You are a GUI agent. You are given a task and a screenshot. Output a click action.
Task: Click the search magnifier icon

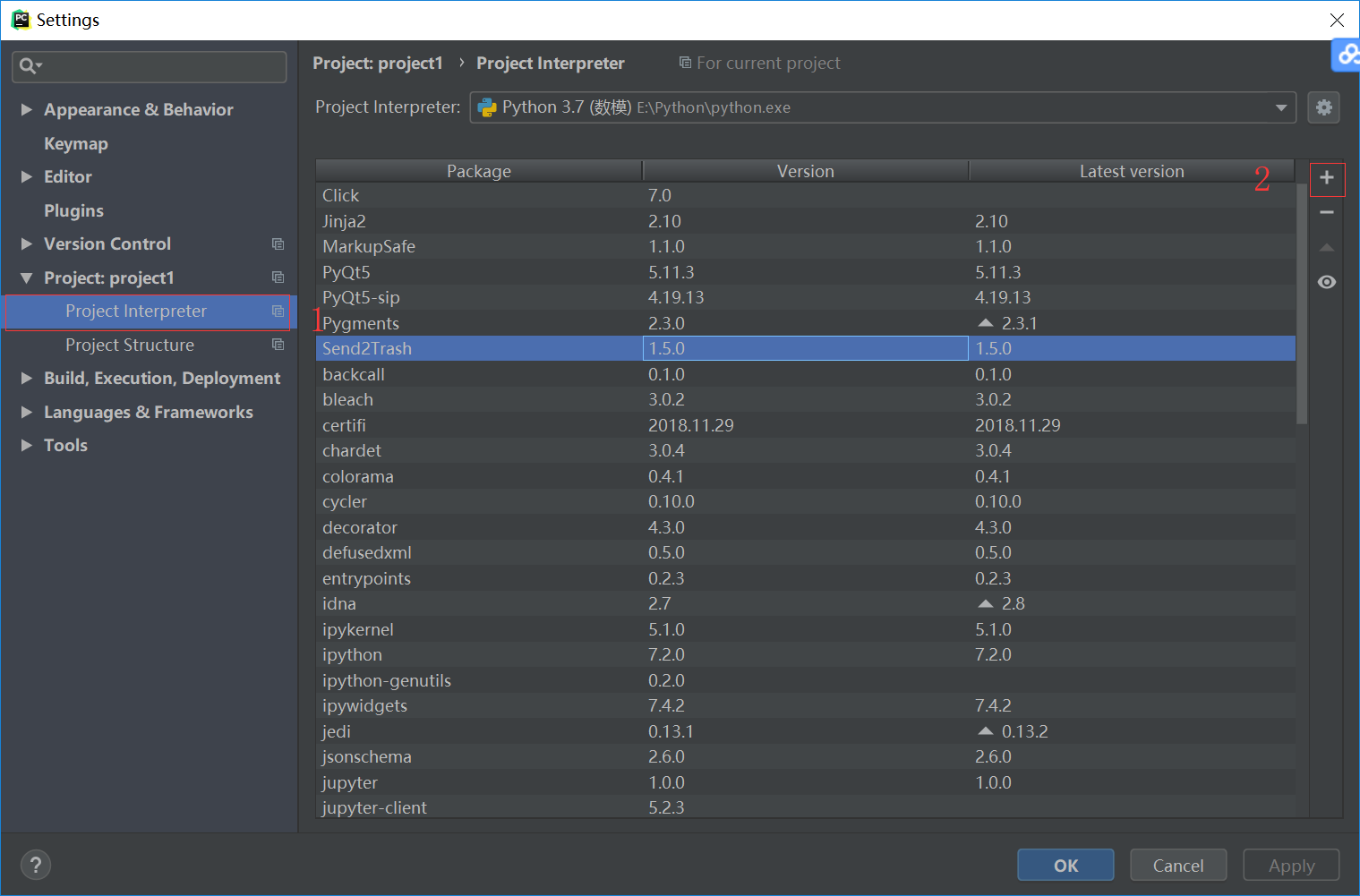tap(27, 65)
